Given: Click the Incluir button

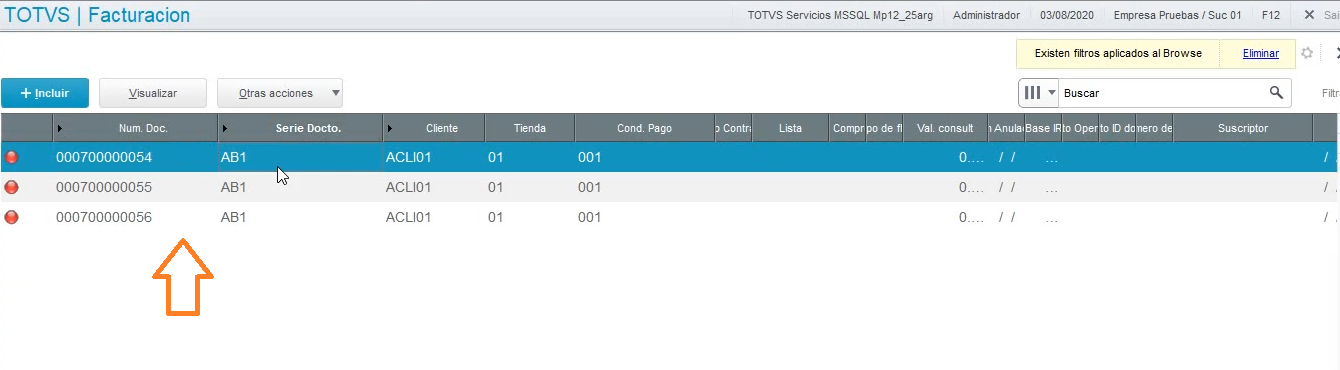Looking at the screenshot, I should point(45,93).
